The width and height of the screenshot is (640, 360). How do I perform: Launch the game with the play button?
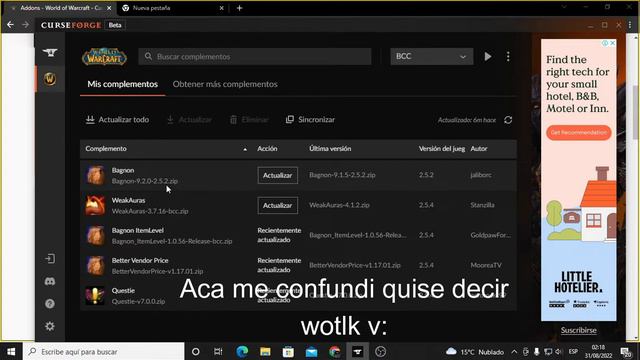pos(488,56)
